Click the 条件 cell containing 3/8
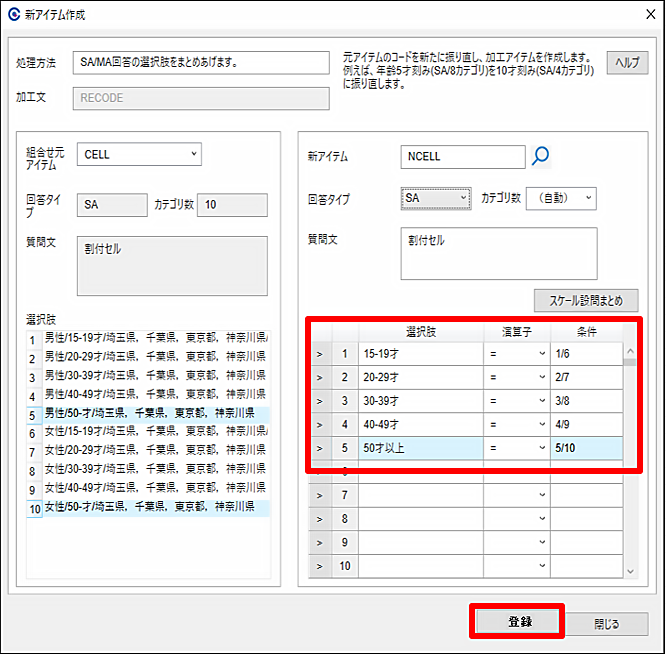 coord(585,400)
